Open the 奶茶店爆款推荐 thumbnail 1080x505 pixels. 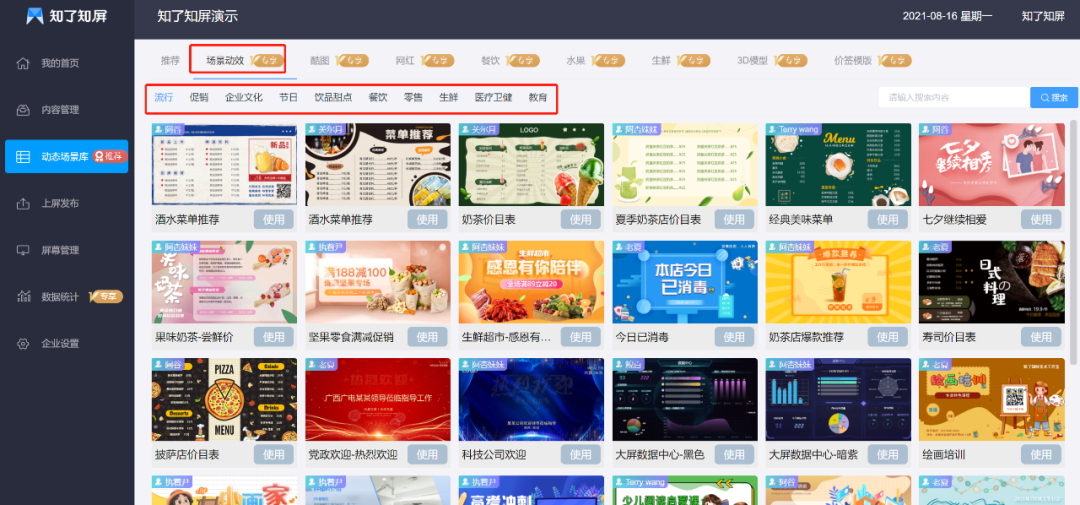pos(838,282)
